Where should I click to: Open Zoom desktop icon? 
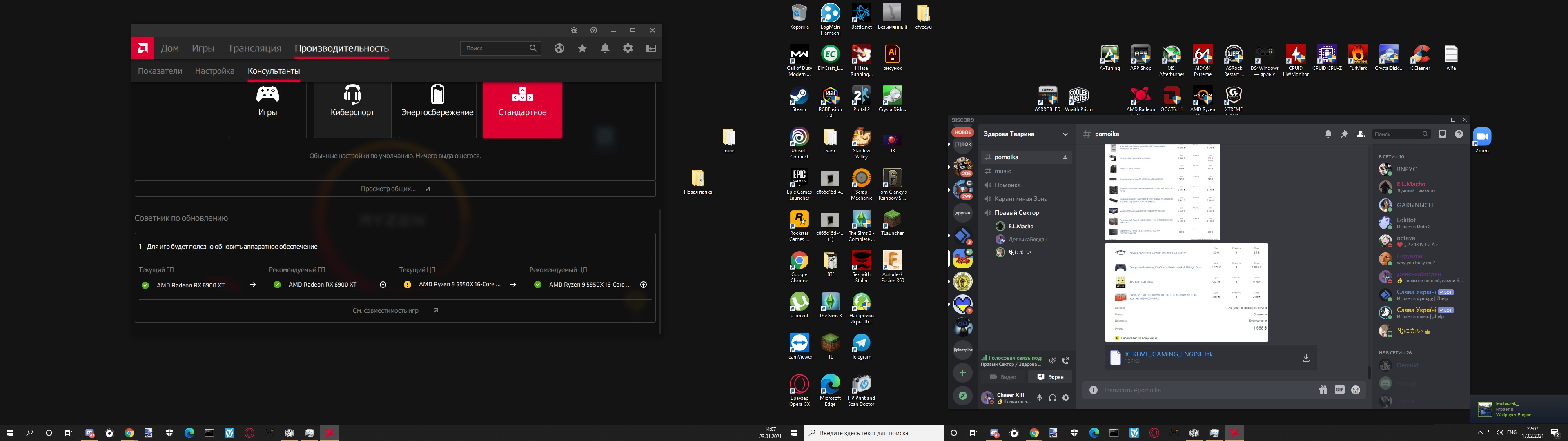[x=1481, y=140]
